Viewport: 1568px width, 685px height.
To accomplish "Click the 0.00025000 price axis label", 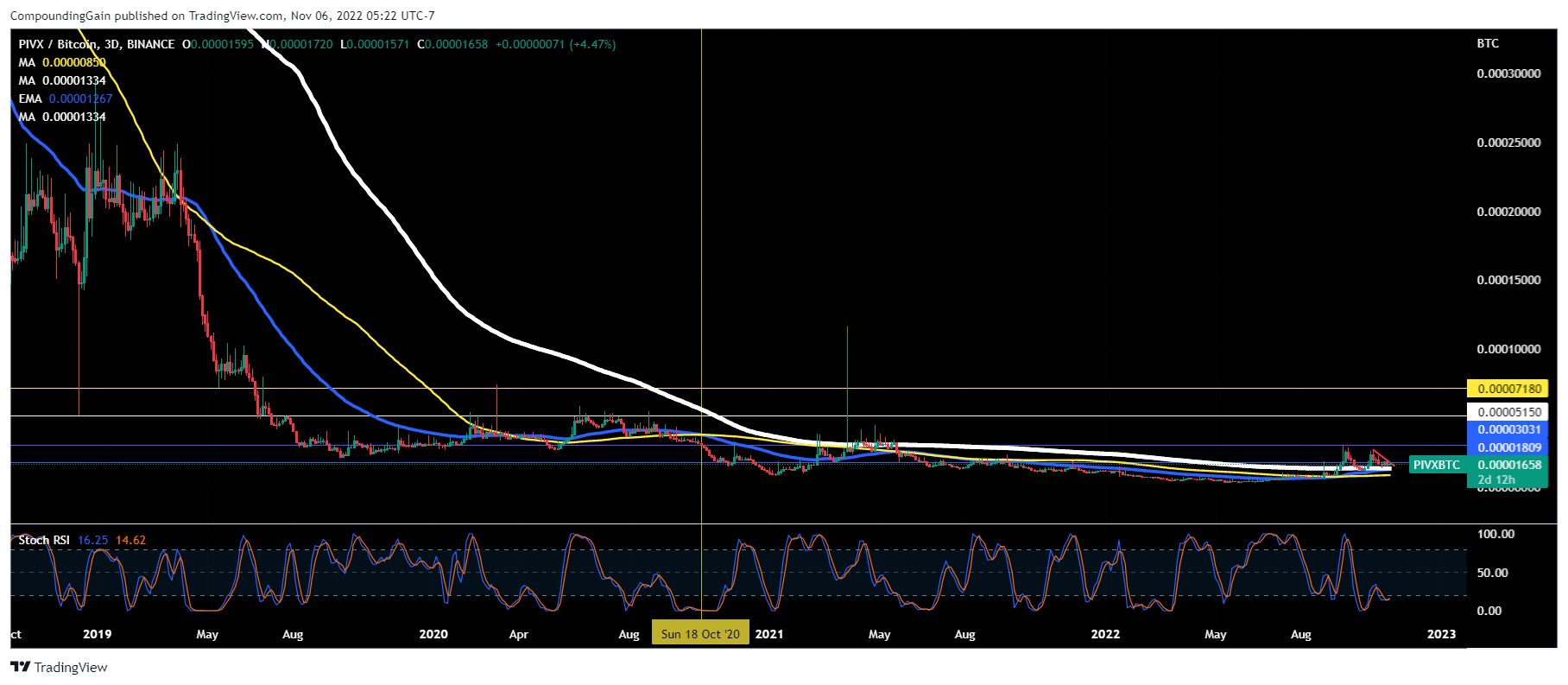I will (x=1508, y=143).
